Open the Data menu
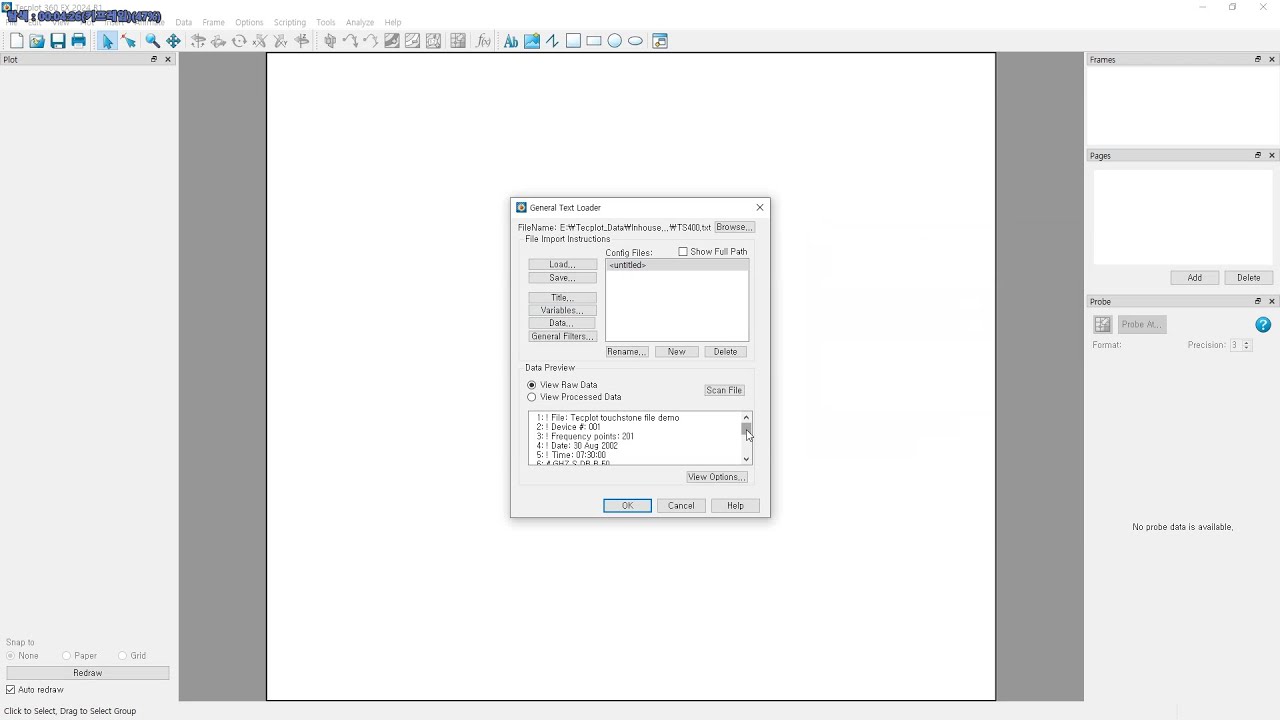This screenshot has height=720, width=1280. (184, 22)
